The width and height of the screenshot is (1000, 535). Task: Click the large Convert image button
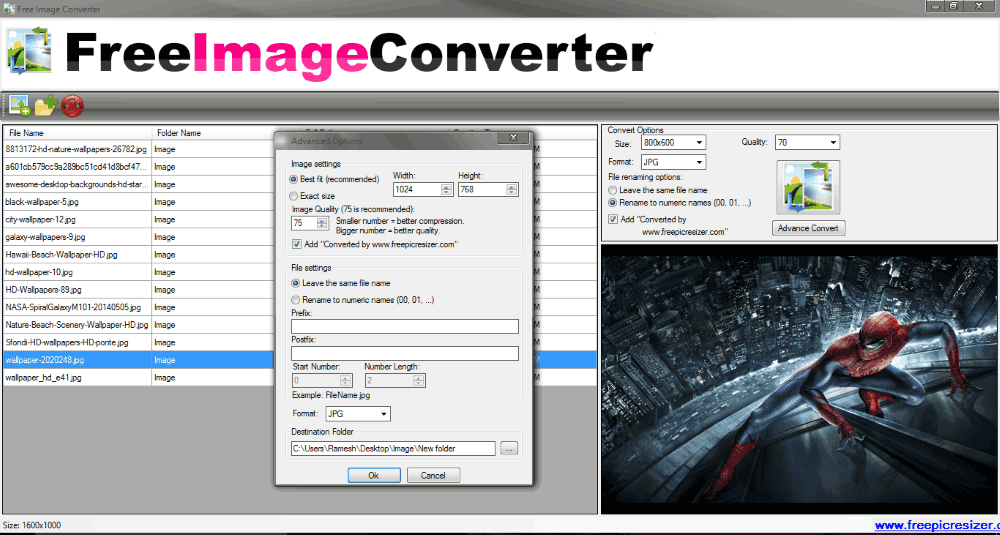(x=807, y=187)
